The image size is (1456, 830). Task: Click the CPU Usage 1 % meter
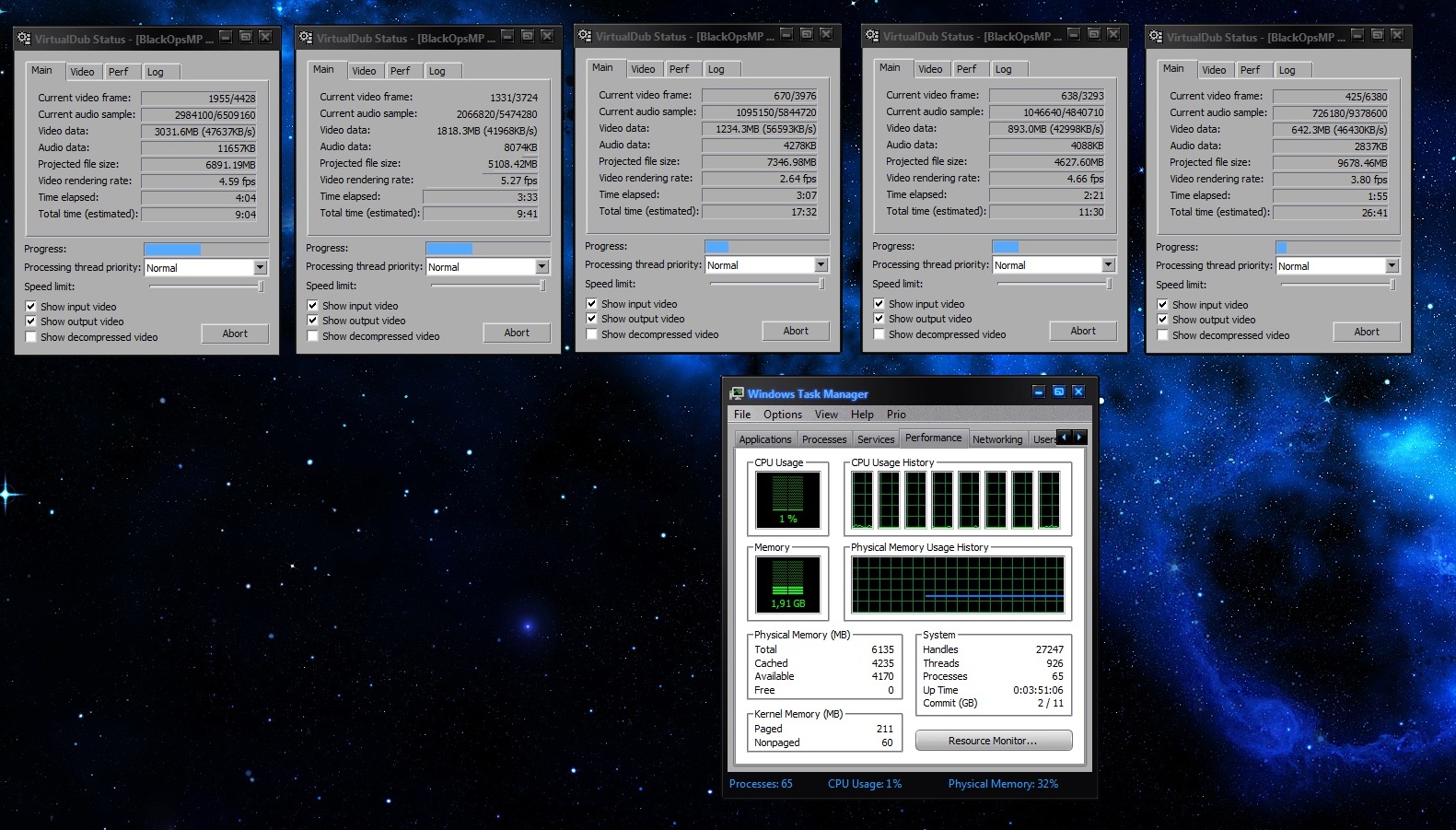787,498
